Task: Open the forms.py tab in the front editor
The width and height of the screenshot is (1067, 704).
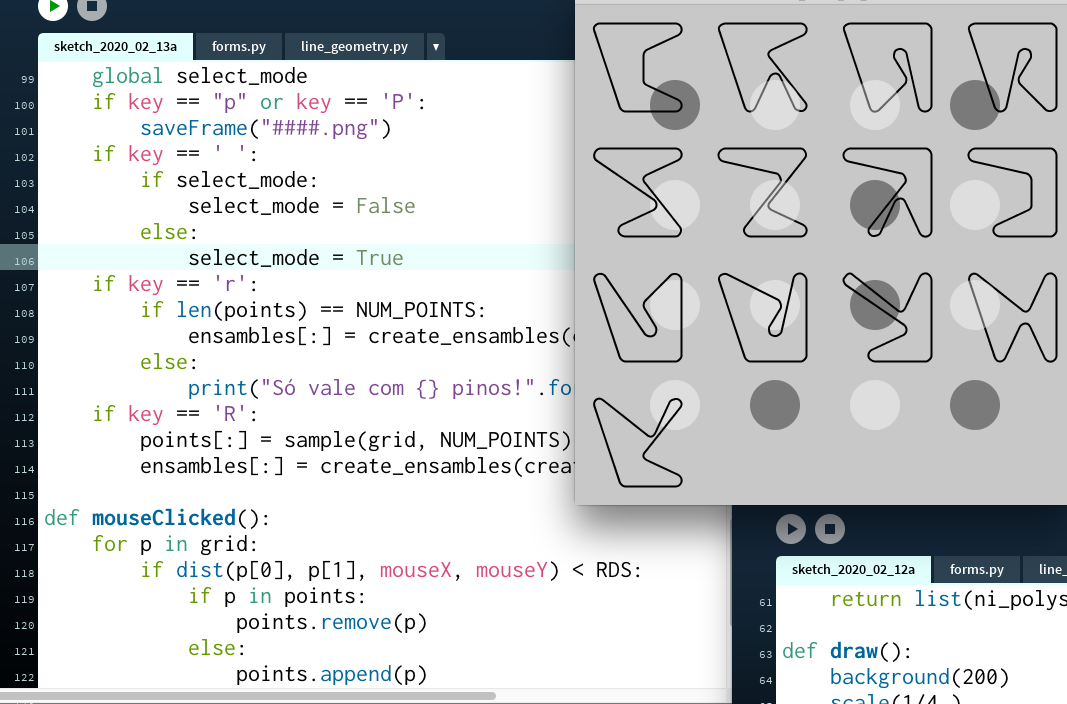Action: click(x=238, y=46)
